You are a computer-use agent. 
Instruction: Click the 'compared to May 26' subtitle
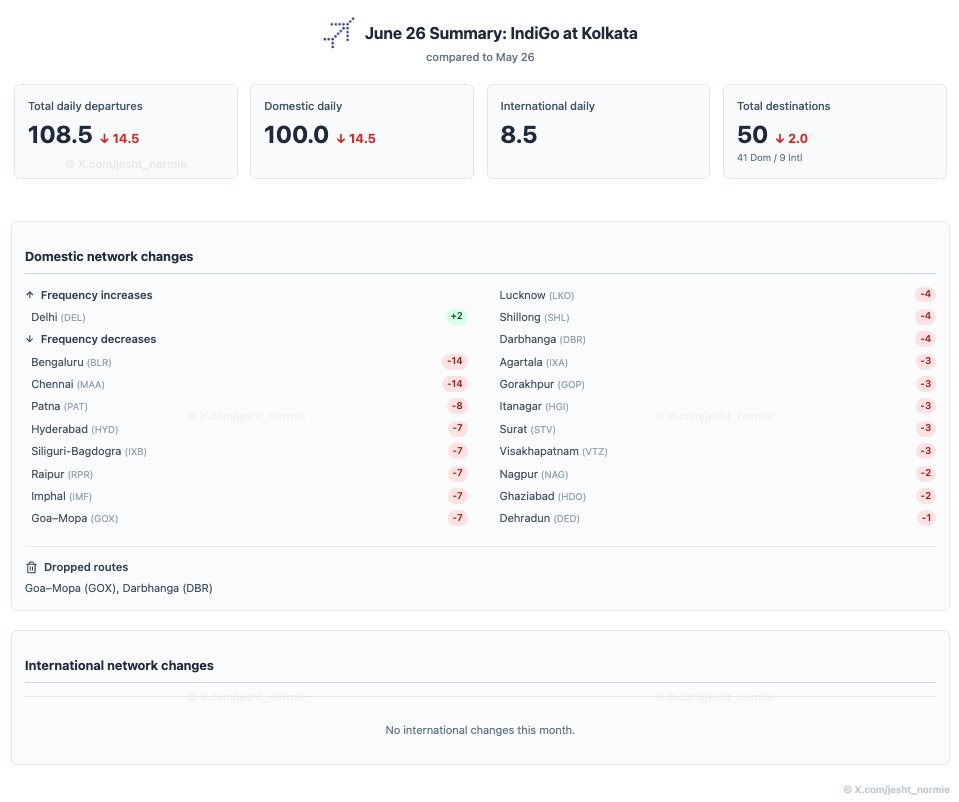480,57
